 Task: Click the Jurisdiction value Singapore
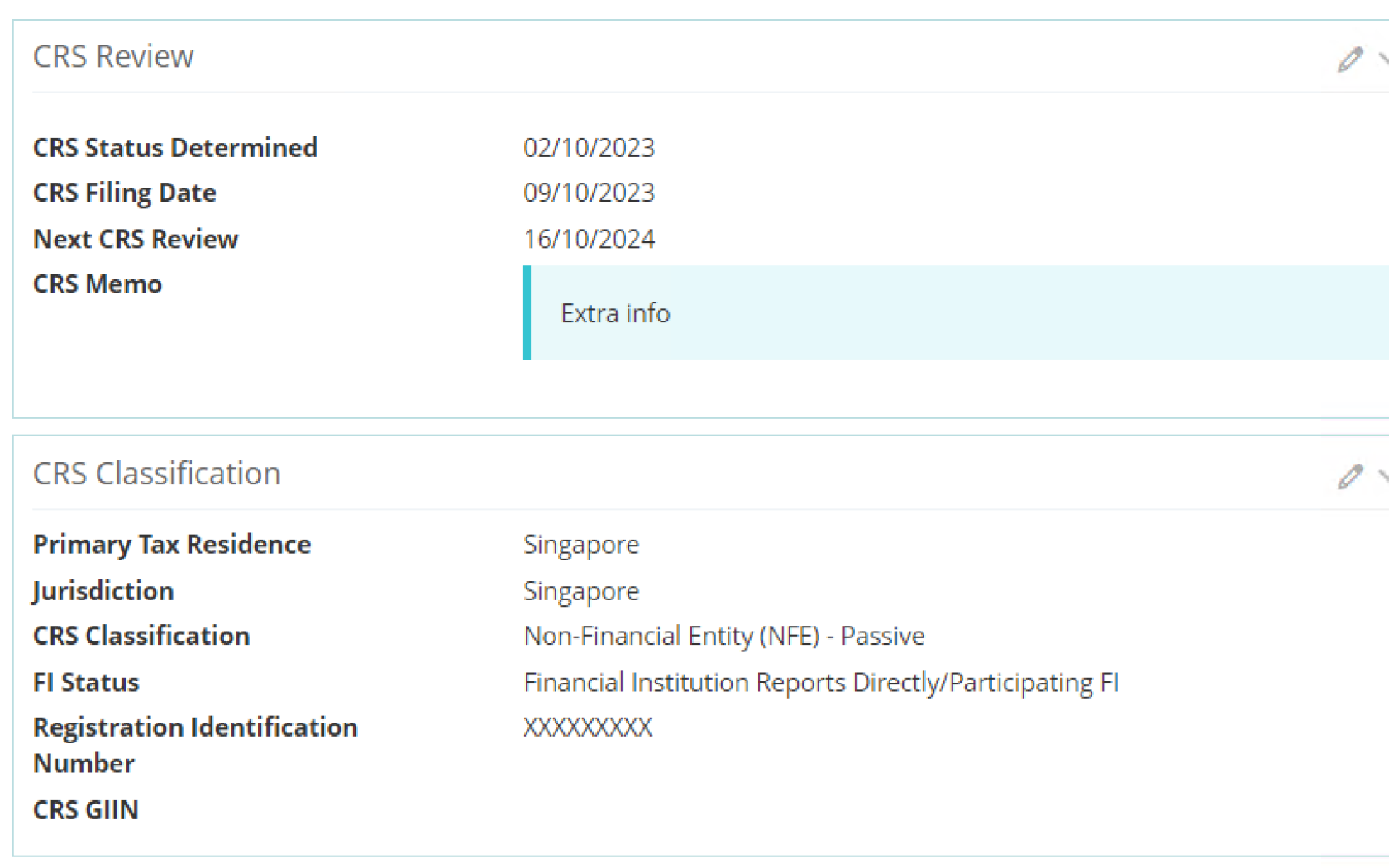point(581,591)
